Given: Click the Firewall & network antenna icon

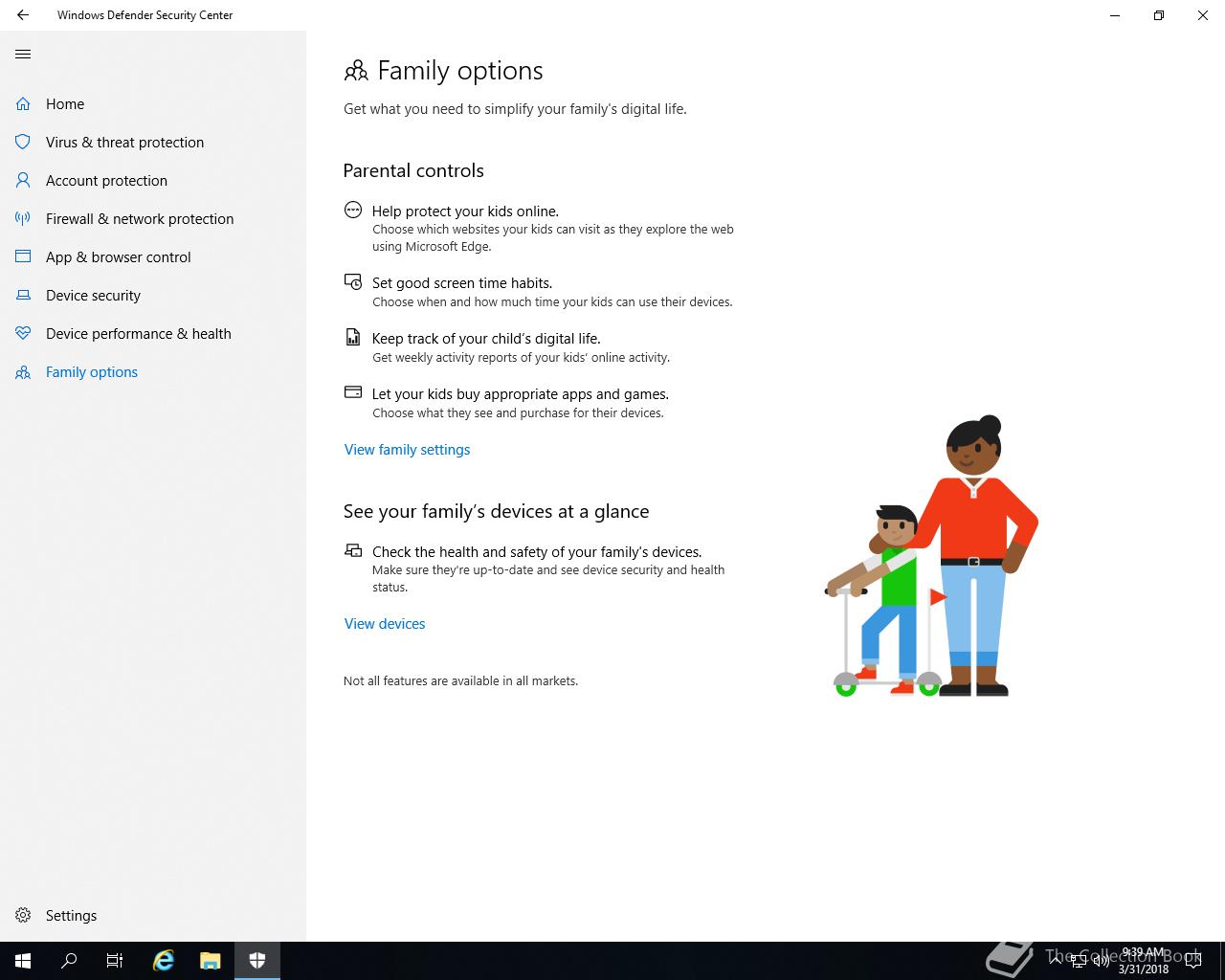Looking at the screenshot, I should coord(23,218).
